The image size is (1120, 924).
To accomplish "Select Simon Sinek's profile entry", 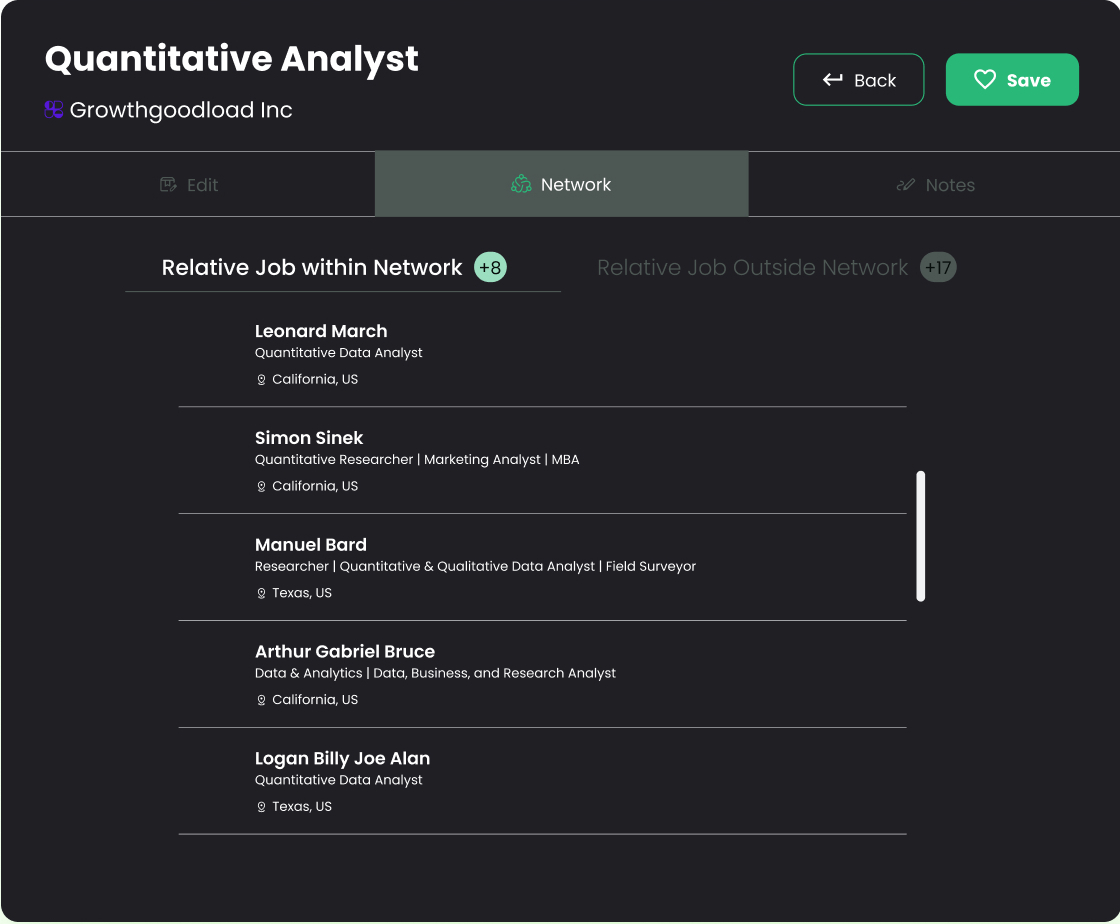I will point(541,460).
